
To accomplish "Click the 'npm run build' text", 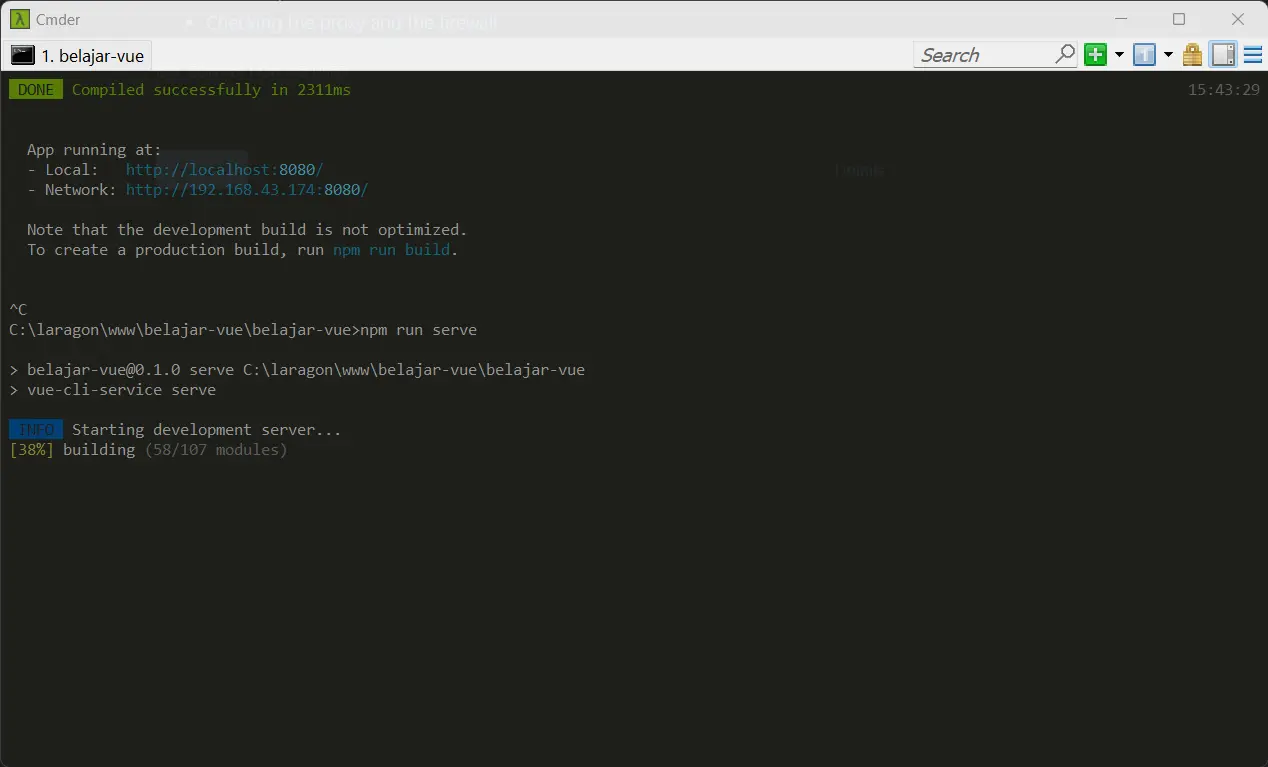I will pyautogui.click(x=391, y=250).
